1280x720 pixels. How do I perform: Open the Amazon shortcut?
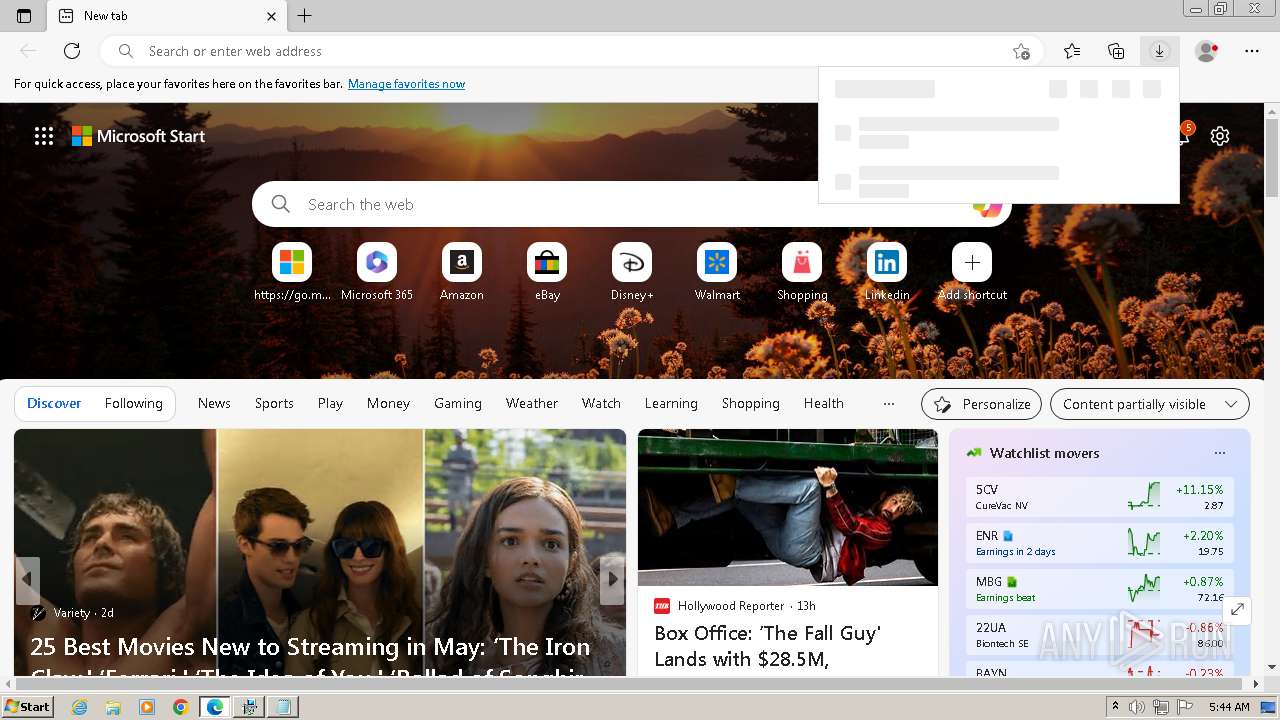tap(462, 272)
